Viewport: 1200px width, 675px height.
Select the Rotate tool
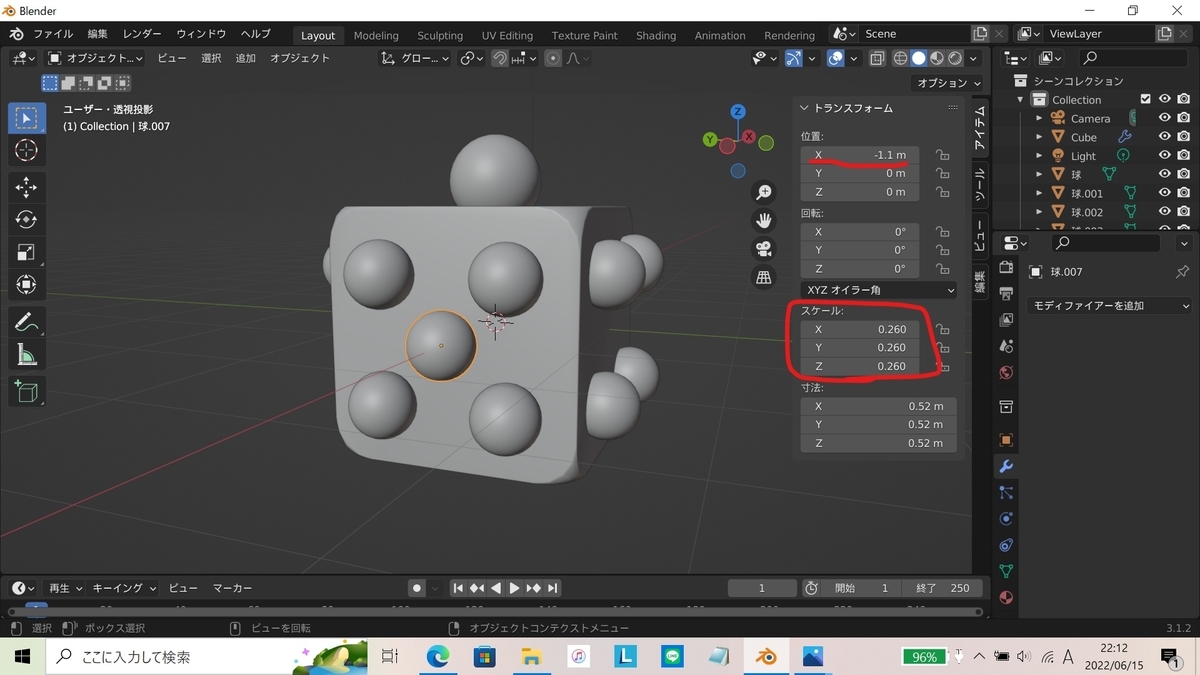[x=27, y=220]
